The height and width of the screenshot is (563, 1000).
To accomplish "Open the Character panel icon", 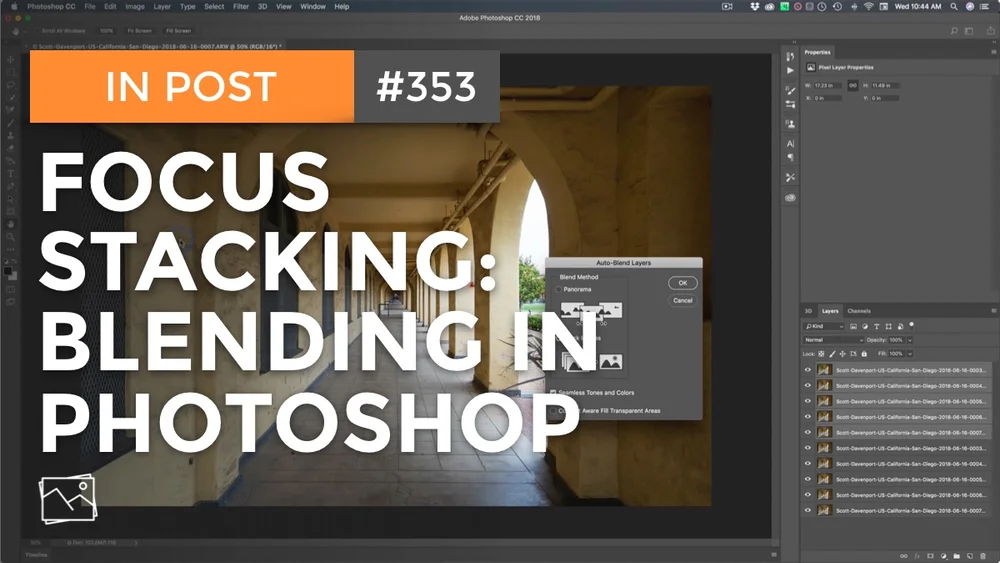I will [x=790, y=144].
